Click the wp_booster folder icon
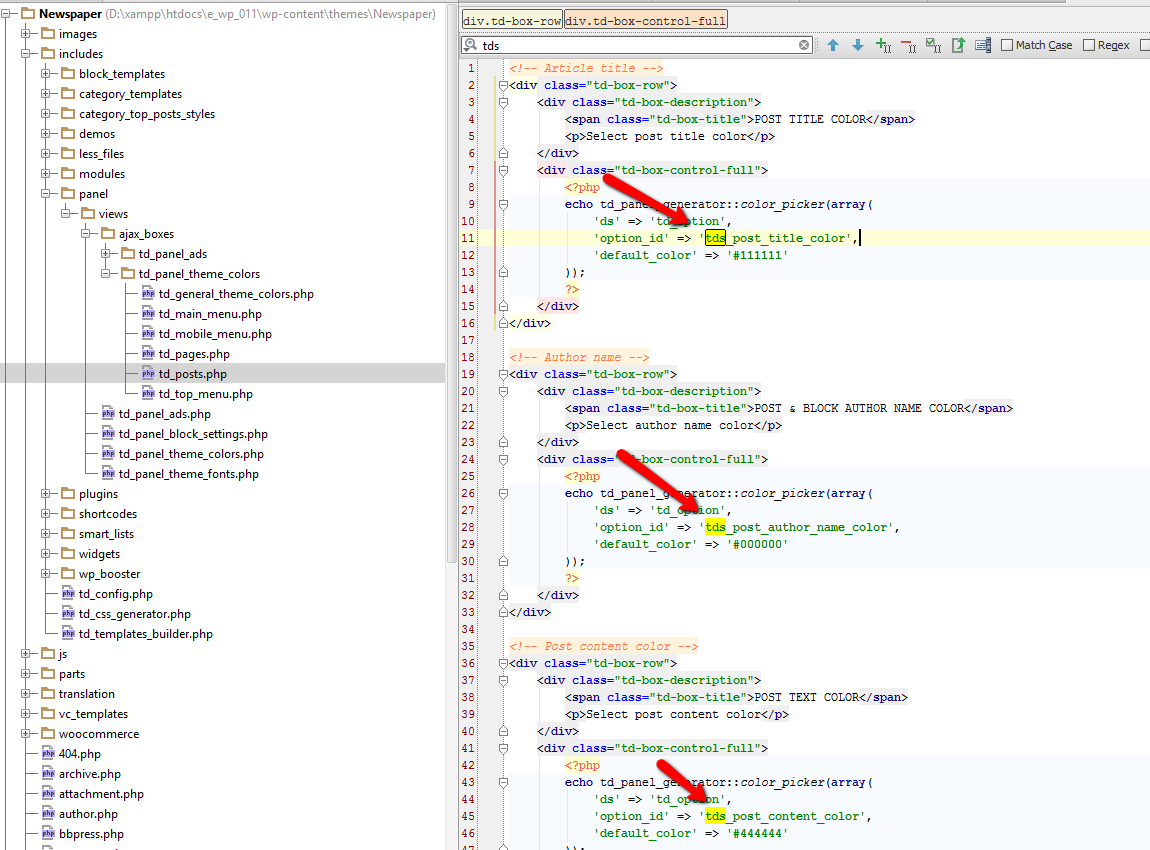Image resolution: width=1150 pixels, height=850 pixels. pyautogui.click(x=68, y=574)
